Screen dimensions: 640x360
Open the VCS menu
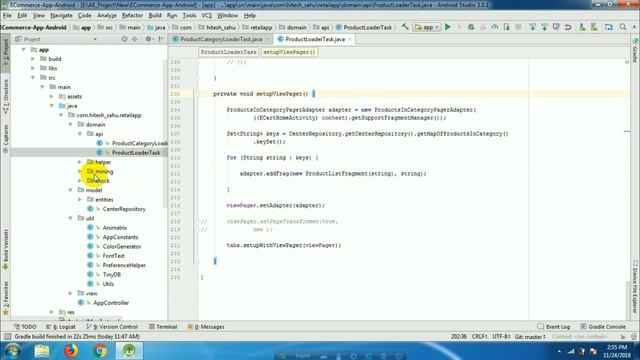(x=207, y=16)
